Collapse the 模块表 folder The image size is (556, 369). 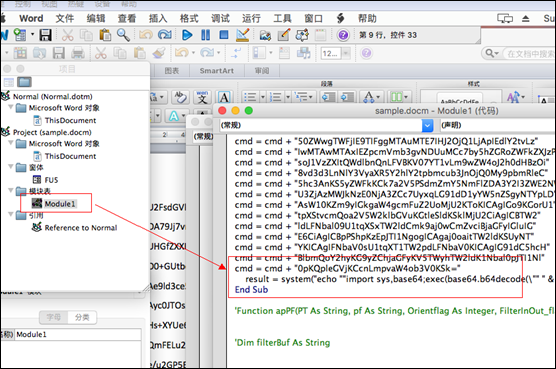[x=11, y=190]
